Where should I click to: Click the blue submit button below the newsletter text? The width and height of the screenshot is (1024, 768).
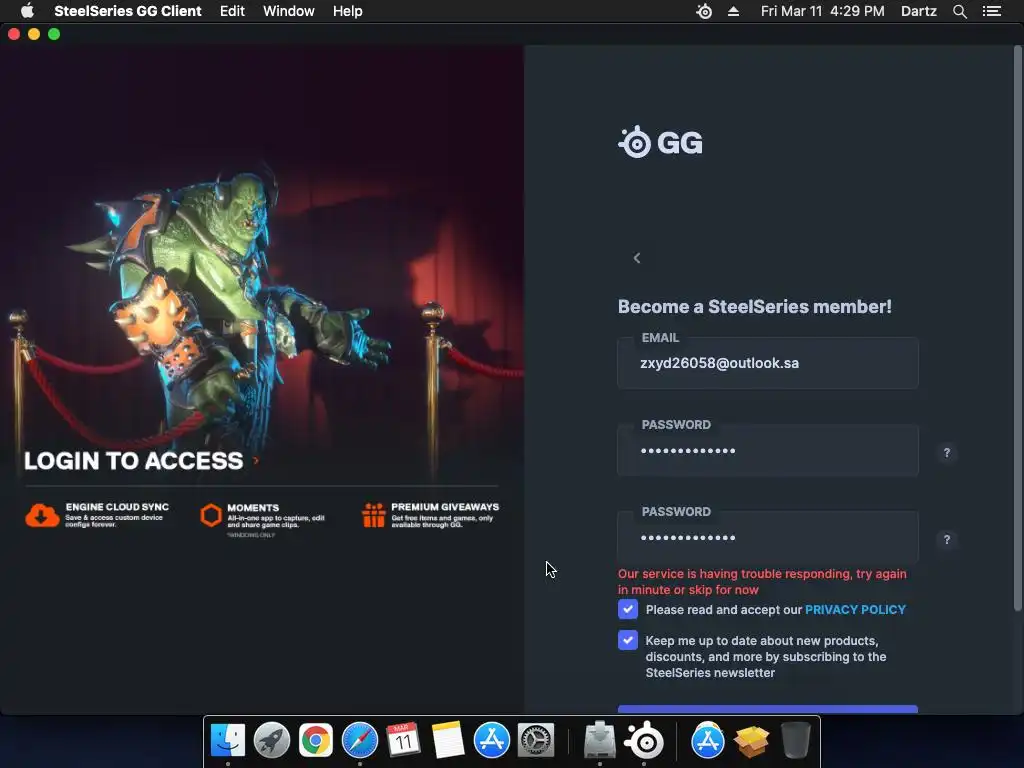[767, 709]
